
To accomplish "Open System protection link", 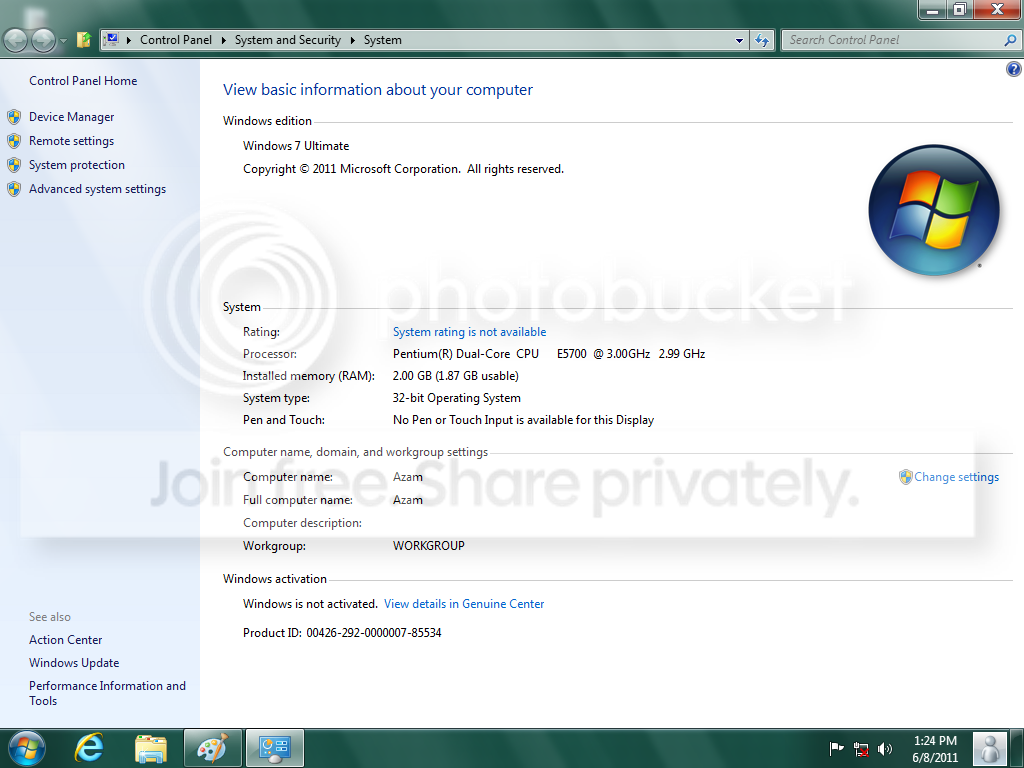I will pos(76,165).
